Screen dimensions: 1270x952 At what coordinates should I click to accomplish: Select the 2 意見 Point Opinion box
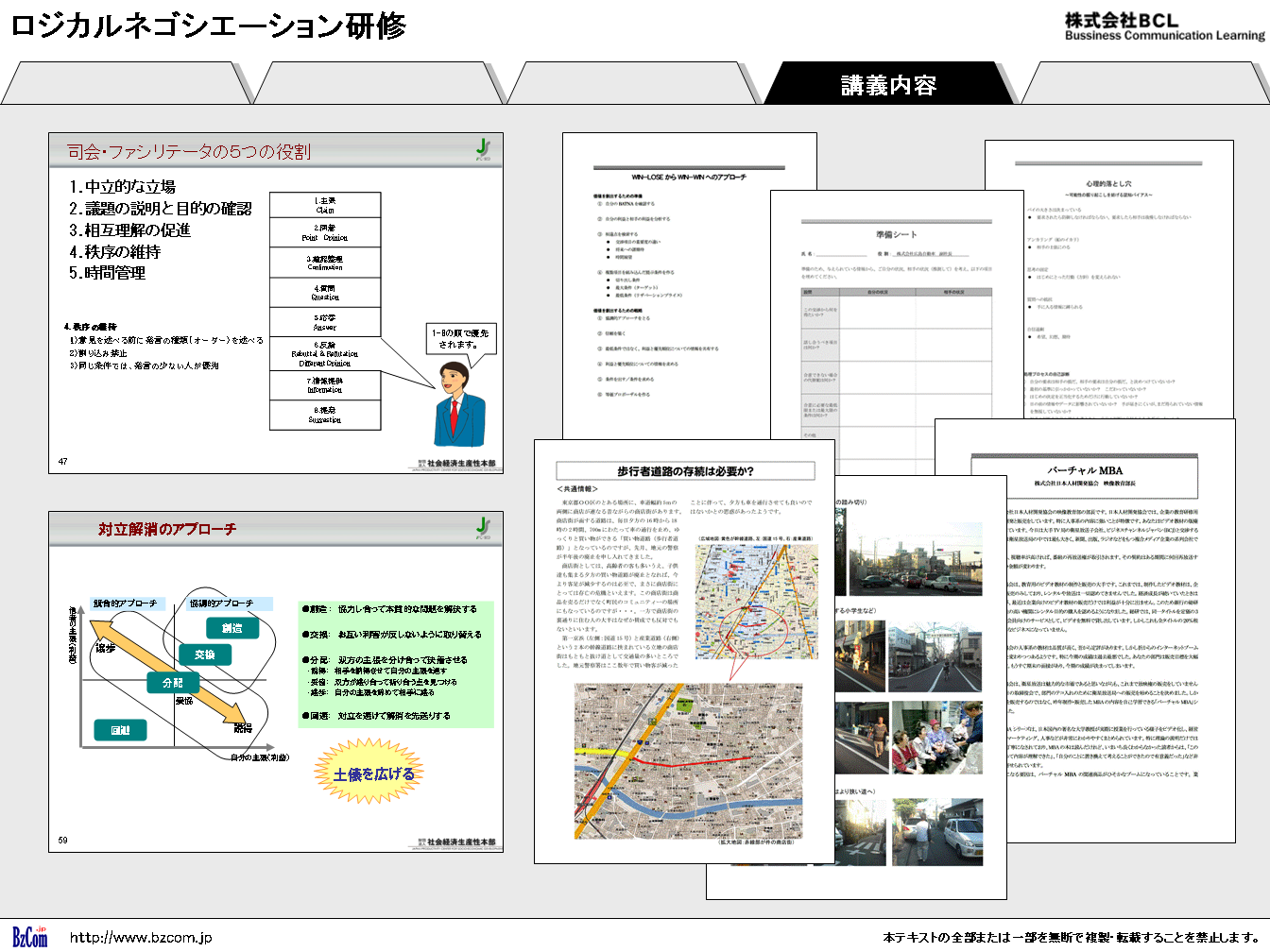coord(325,233)
